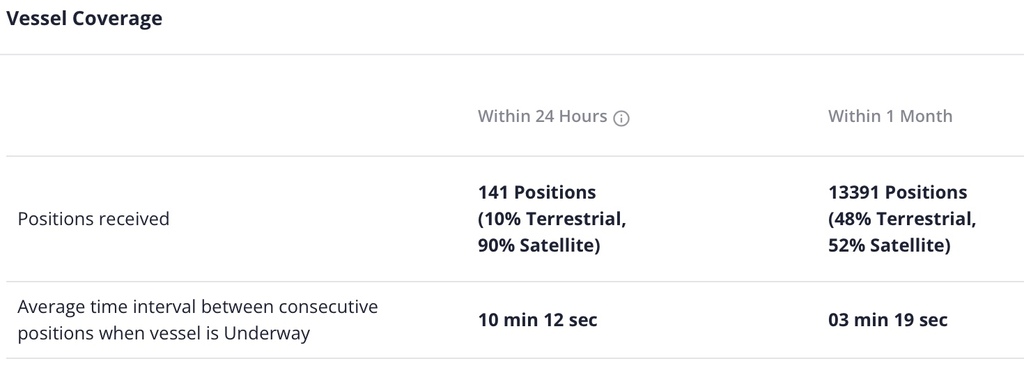Select the Vessel Coverage heading
The image size is (1024, 375).
[84, 18]
